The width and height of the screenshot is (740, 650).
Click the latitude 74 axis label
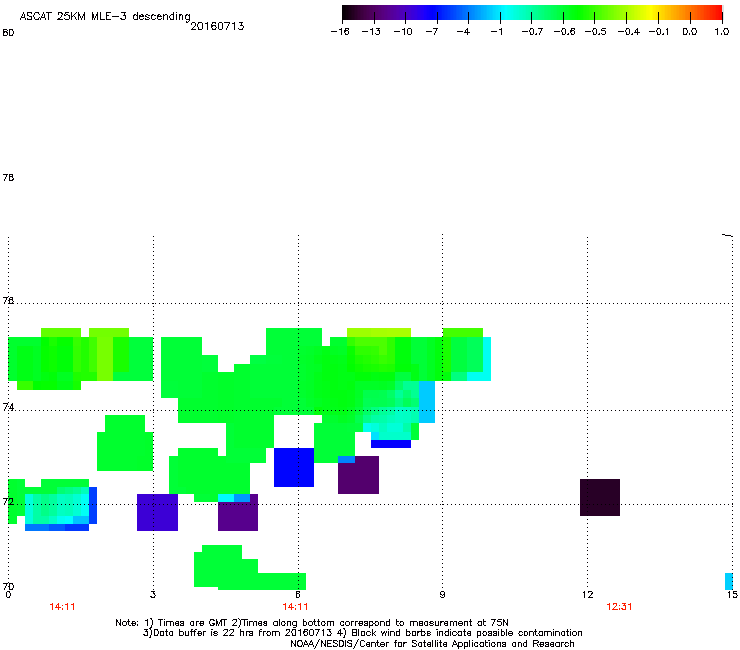tap(8, 407)
